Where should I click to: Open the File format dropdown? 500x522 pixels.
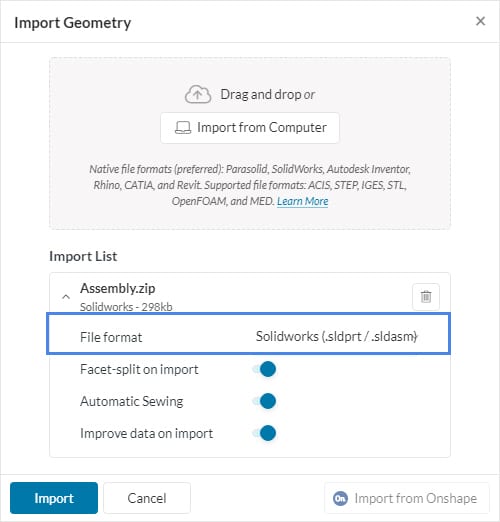(336, 336)
